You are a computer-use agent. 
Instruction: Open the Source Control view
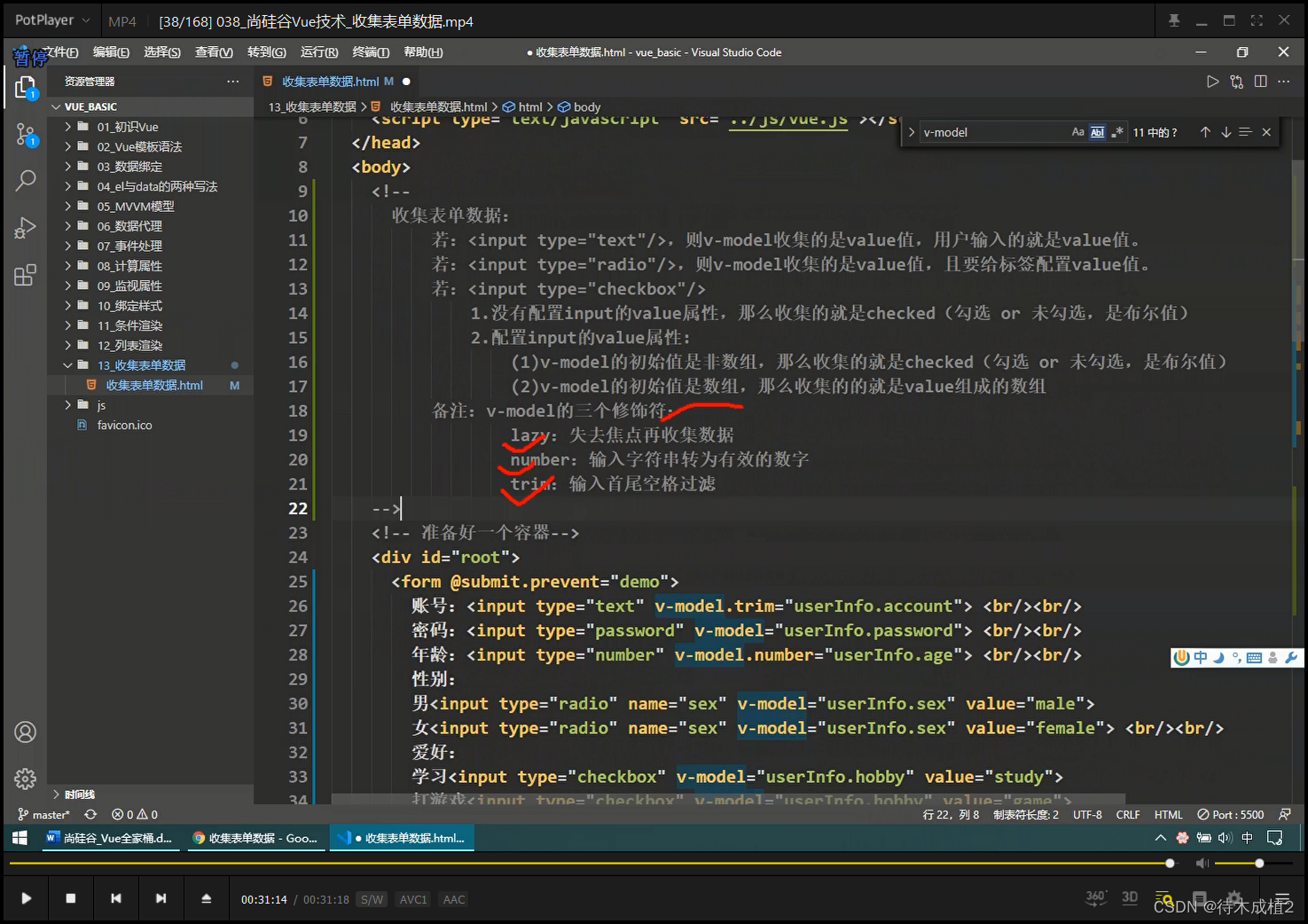click(x=26, y=135)
